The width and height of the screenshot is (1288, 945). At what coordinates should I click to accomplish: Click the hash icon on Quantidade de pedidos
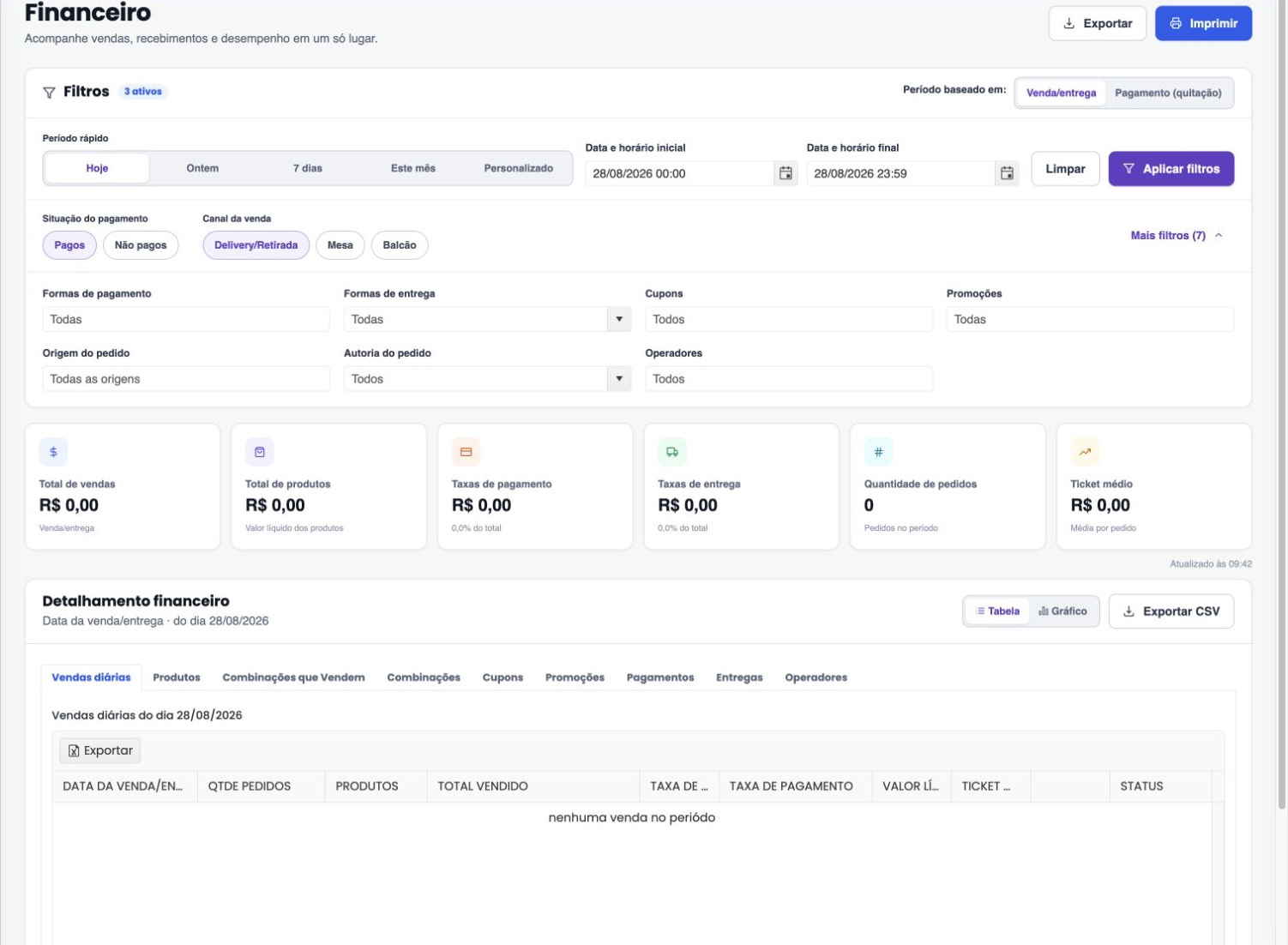click(879, 452)
